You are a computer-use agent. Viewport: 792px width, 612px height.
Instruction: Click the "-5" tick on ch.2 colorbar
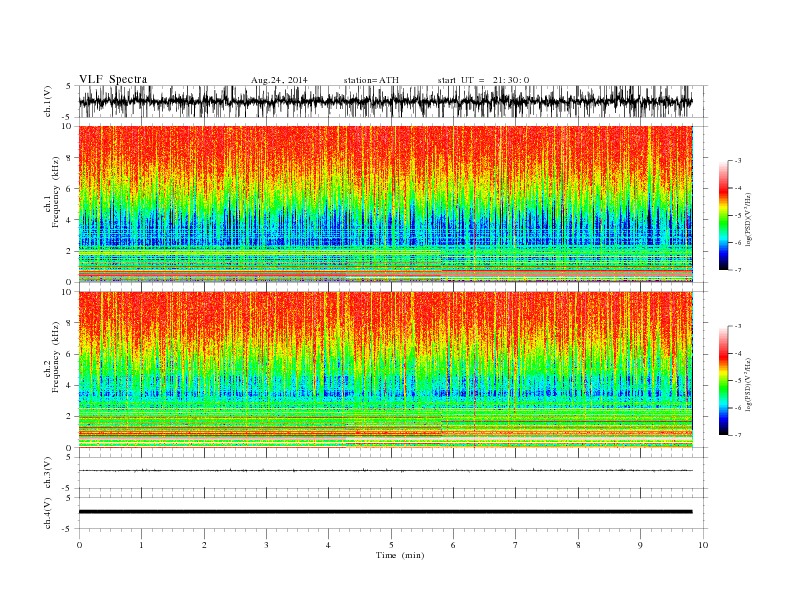[x=738, y=381]
